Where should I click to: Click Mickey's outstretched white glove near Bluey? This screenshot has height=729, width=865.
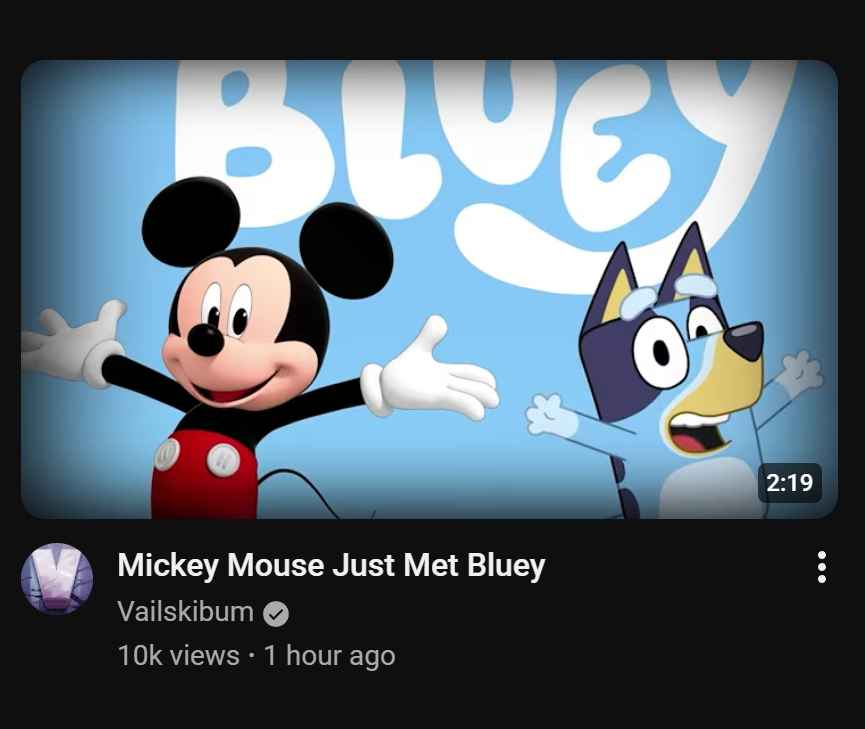430,371
